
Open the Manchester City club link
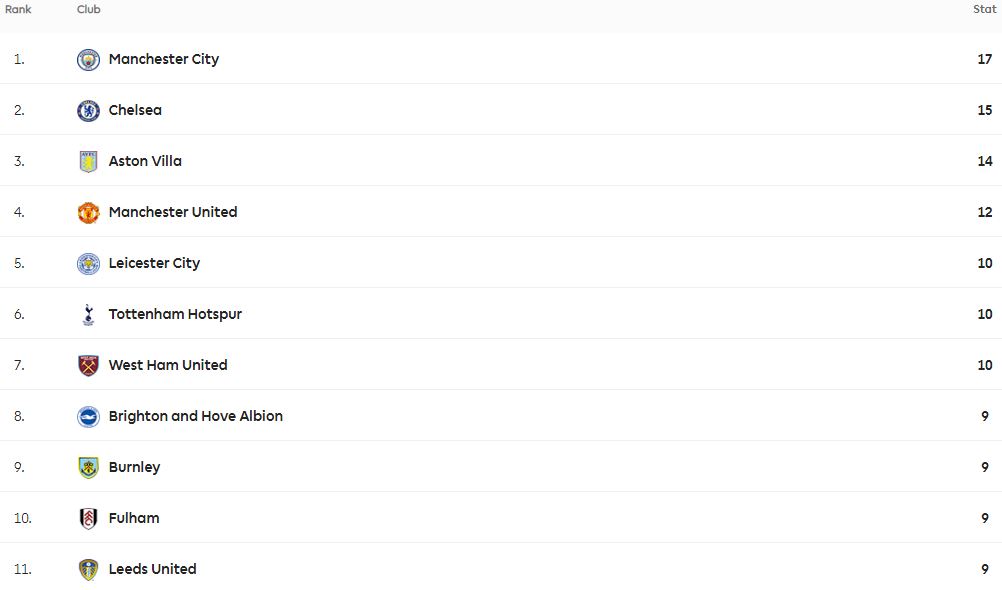[164, 59]
